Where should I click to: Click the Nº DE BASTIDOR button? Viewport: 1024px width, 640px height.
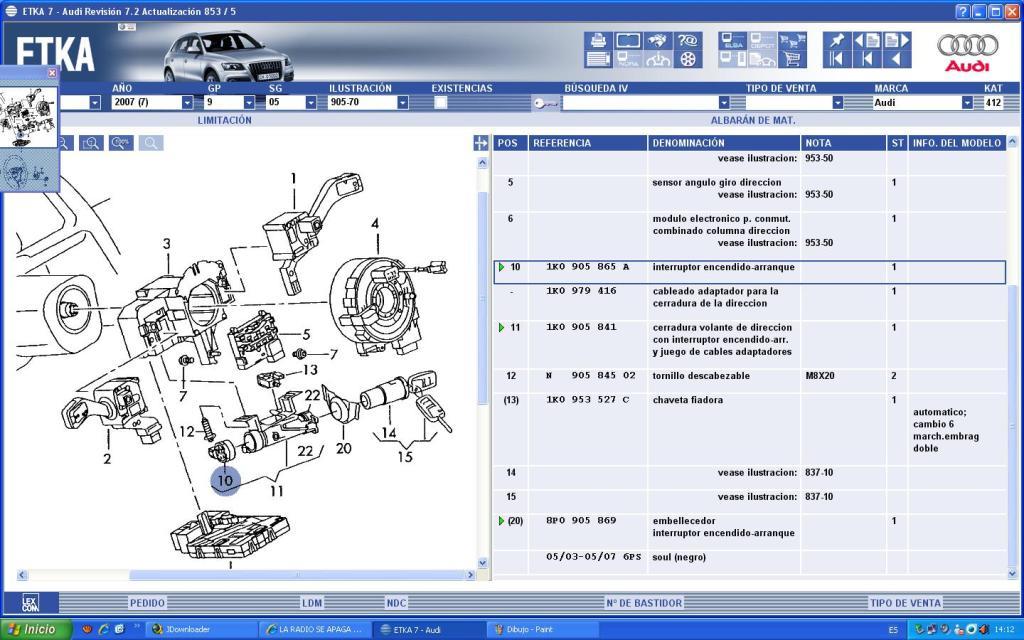pyautogui.click(x=644, y=603)
